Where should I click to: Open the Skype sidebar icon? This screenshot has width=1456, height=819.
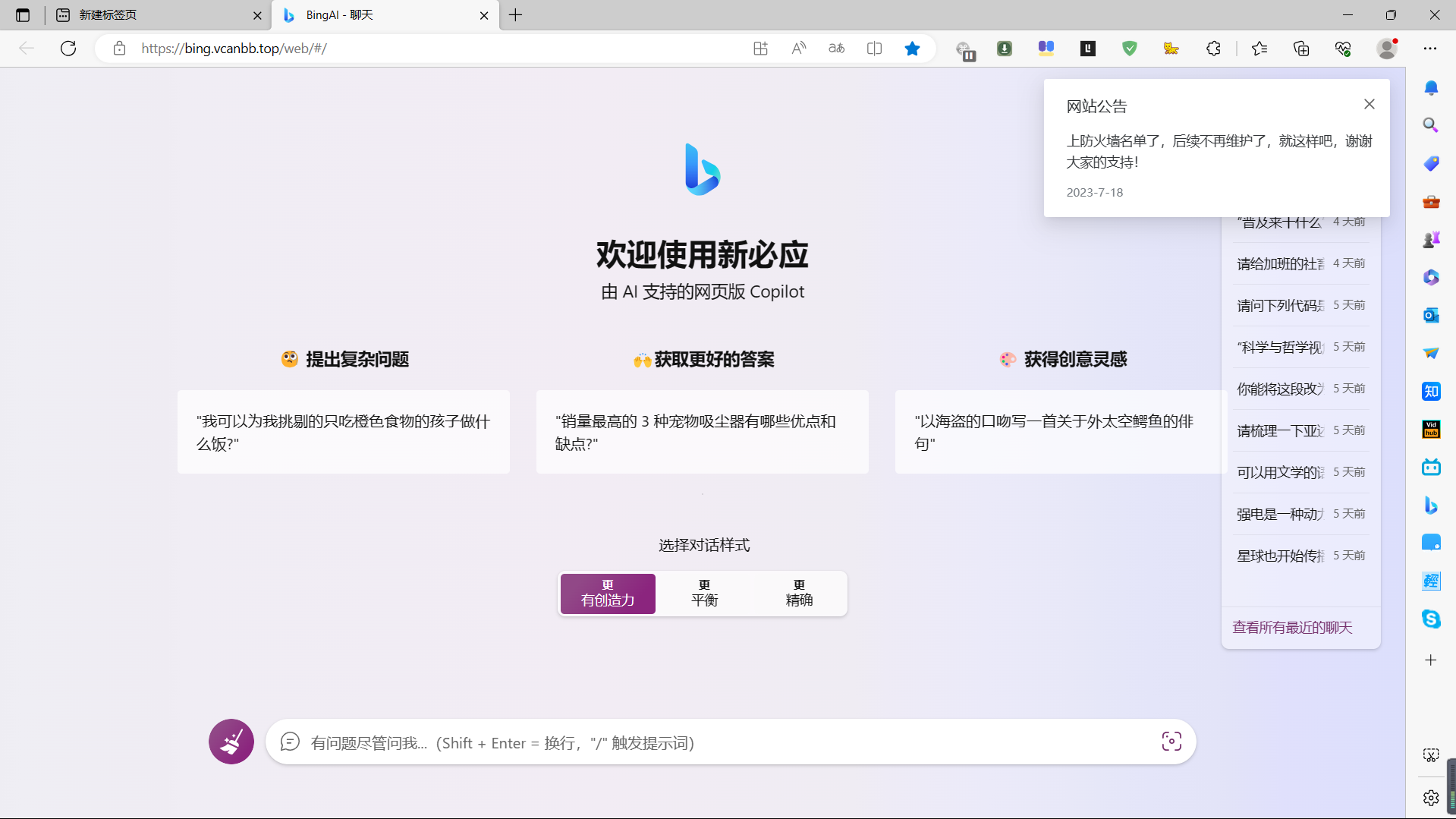(1431, 619)
